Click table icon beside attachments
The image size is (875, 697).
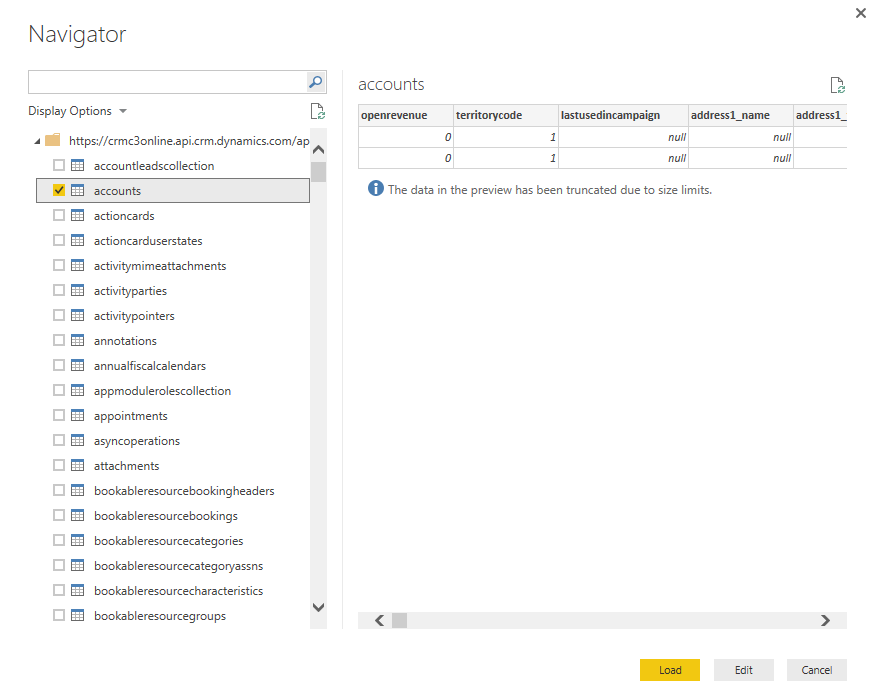tap(78, 465)
